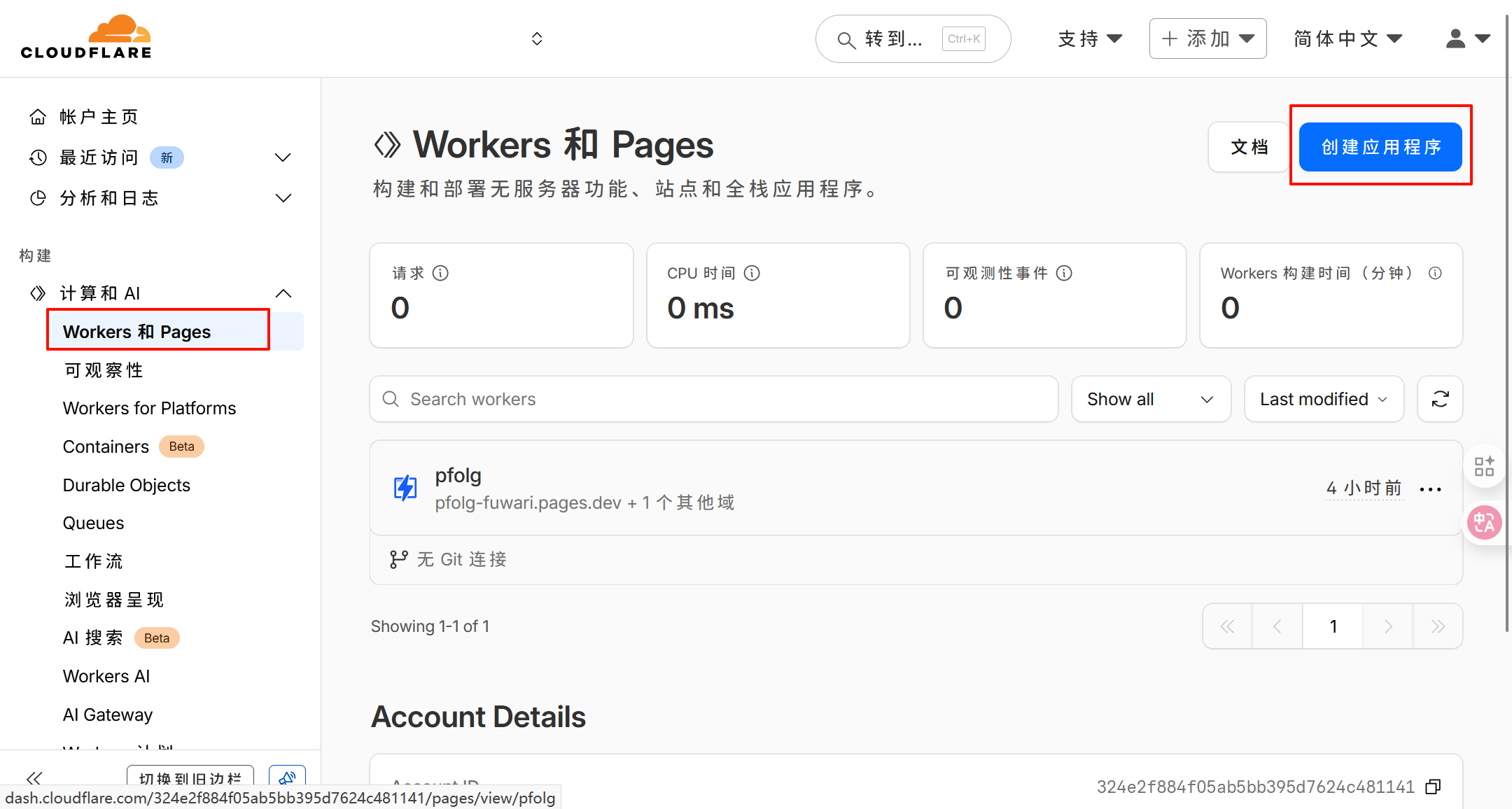Click the 创建应用程序 button
The image size is (1512, 809).
1380,147
